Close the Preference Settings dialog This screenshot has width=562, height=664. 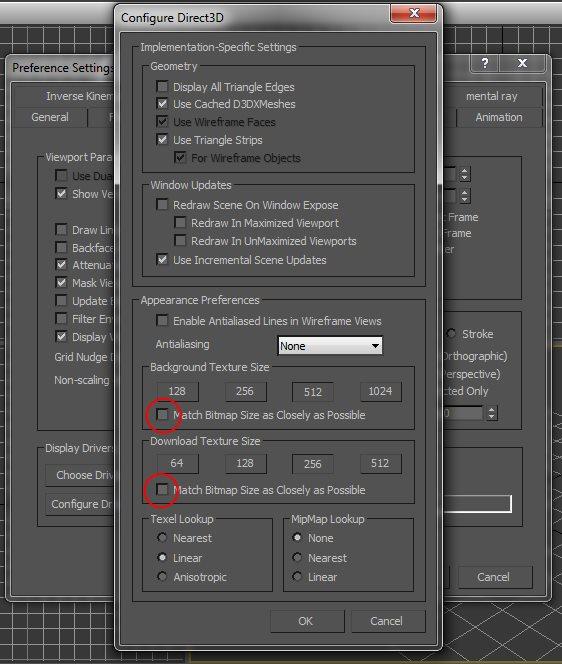tap(523, 64)
